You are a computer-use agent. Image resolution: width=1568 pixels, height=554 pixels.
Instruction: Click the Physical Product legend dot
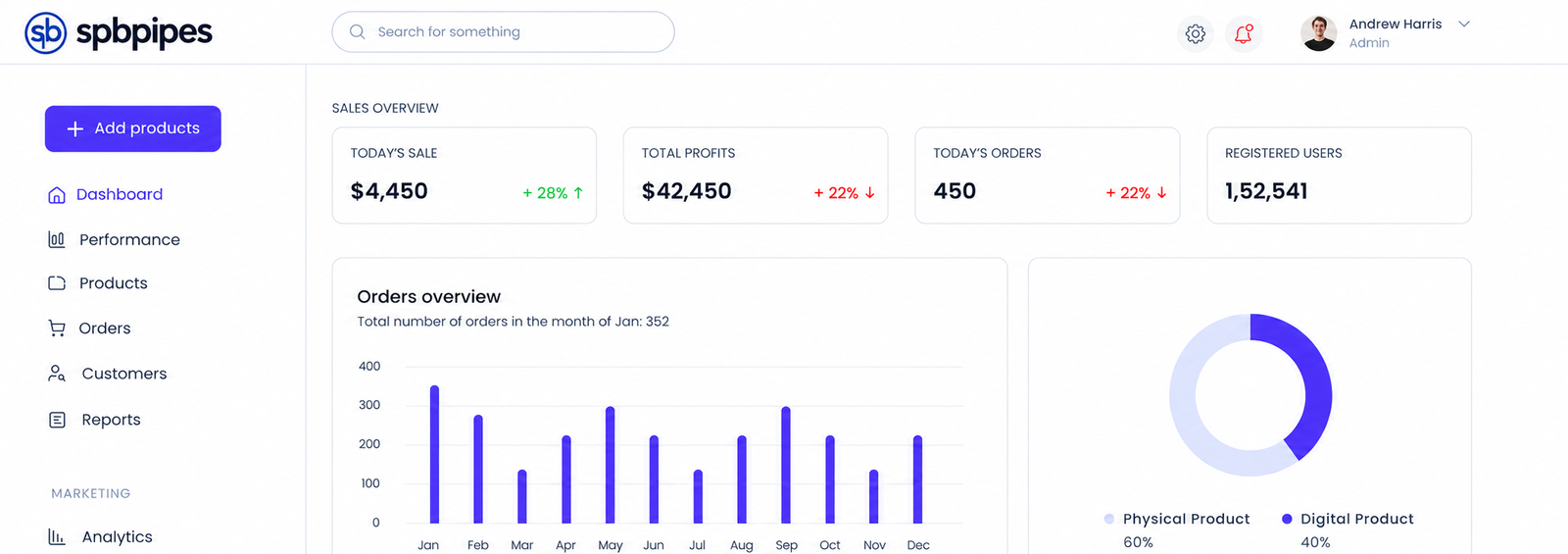(1108, 519)
